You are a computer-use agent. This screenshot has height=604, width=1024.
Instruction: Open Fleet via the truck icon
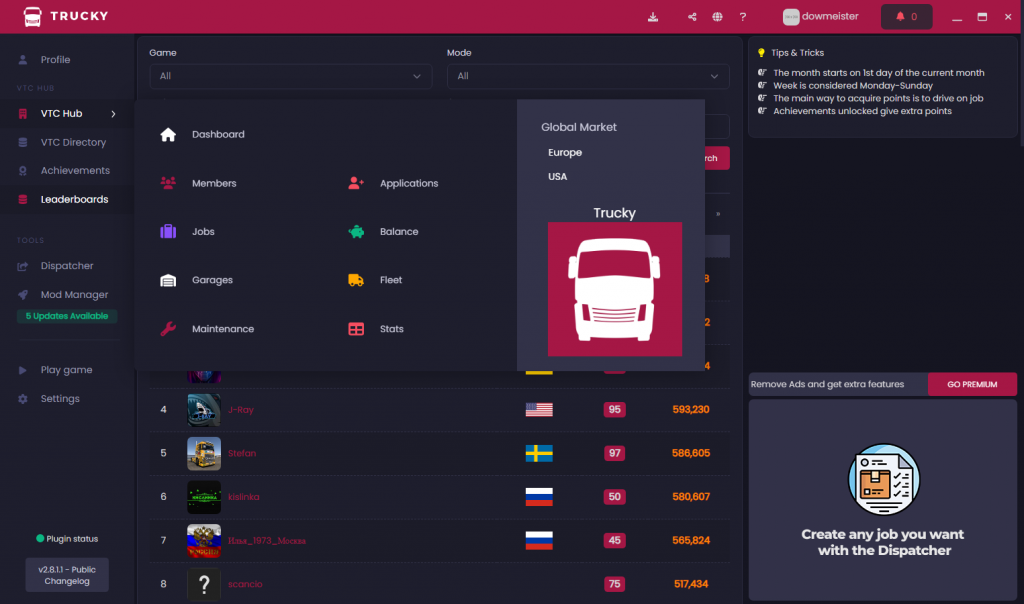[355, 280]
